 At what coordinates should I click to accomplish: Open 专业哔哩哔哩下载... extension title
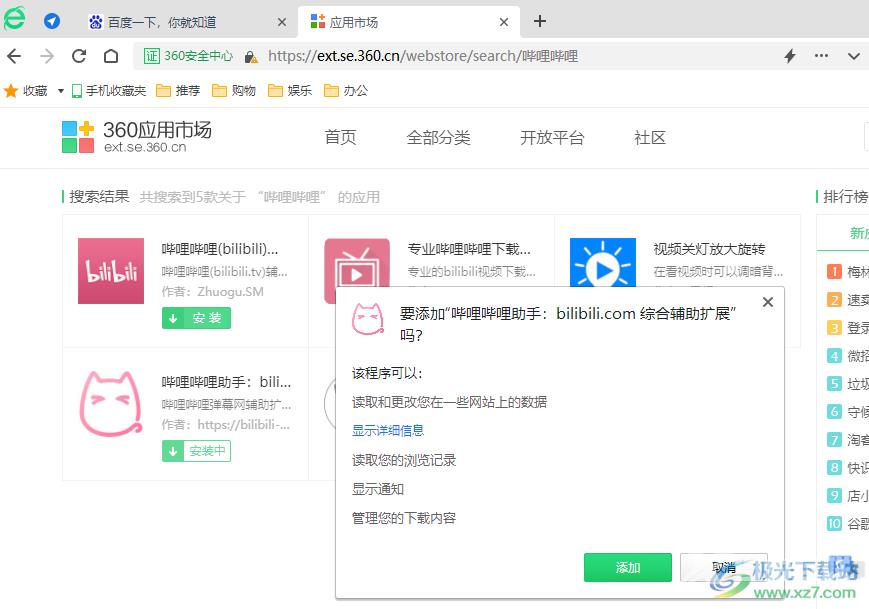click(x=469, y=249)
